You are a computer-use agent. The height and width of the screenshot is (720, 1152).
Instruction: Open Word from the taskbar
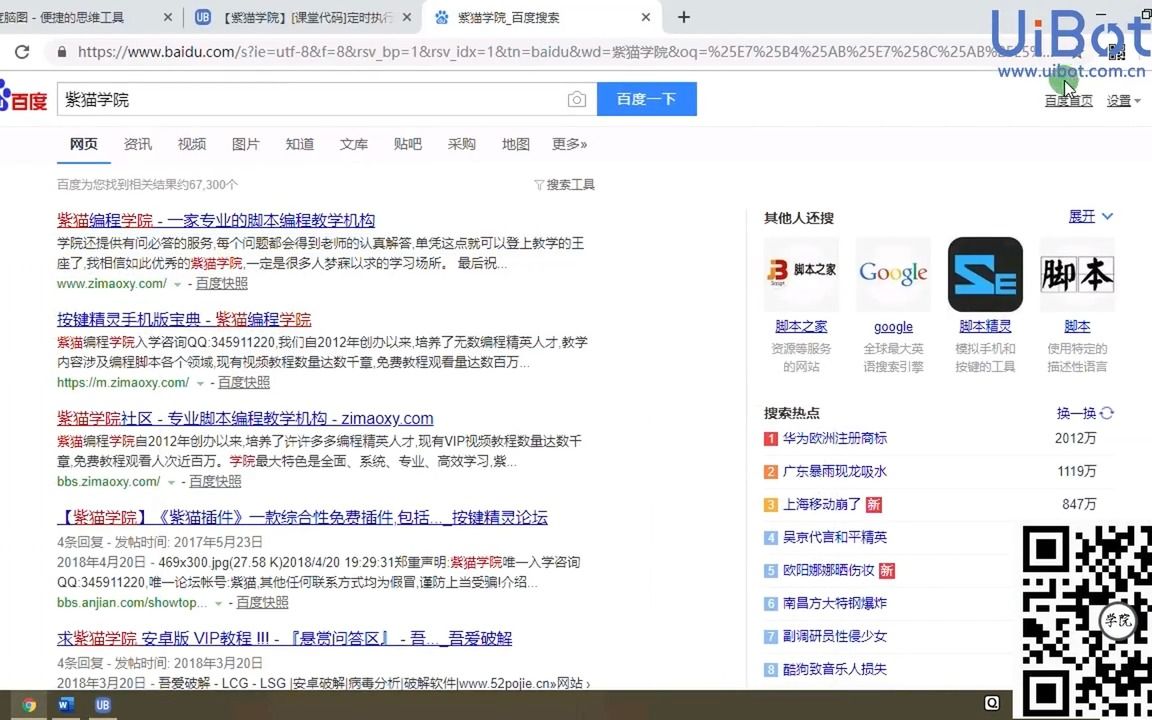tap(65, 705)
